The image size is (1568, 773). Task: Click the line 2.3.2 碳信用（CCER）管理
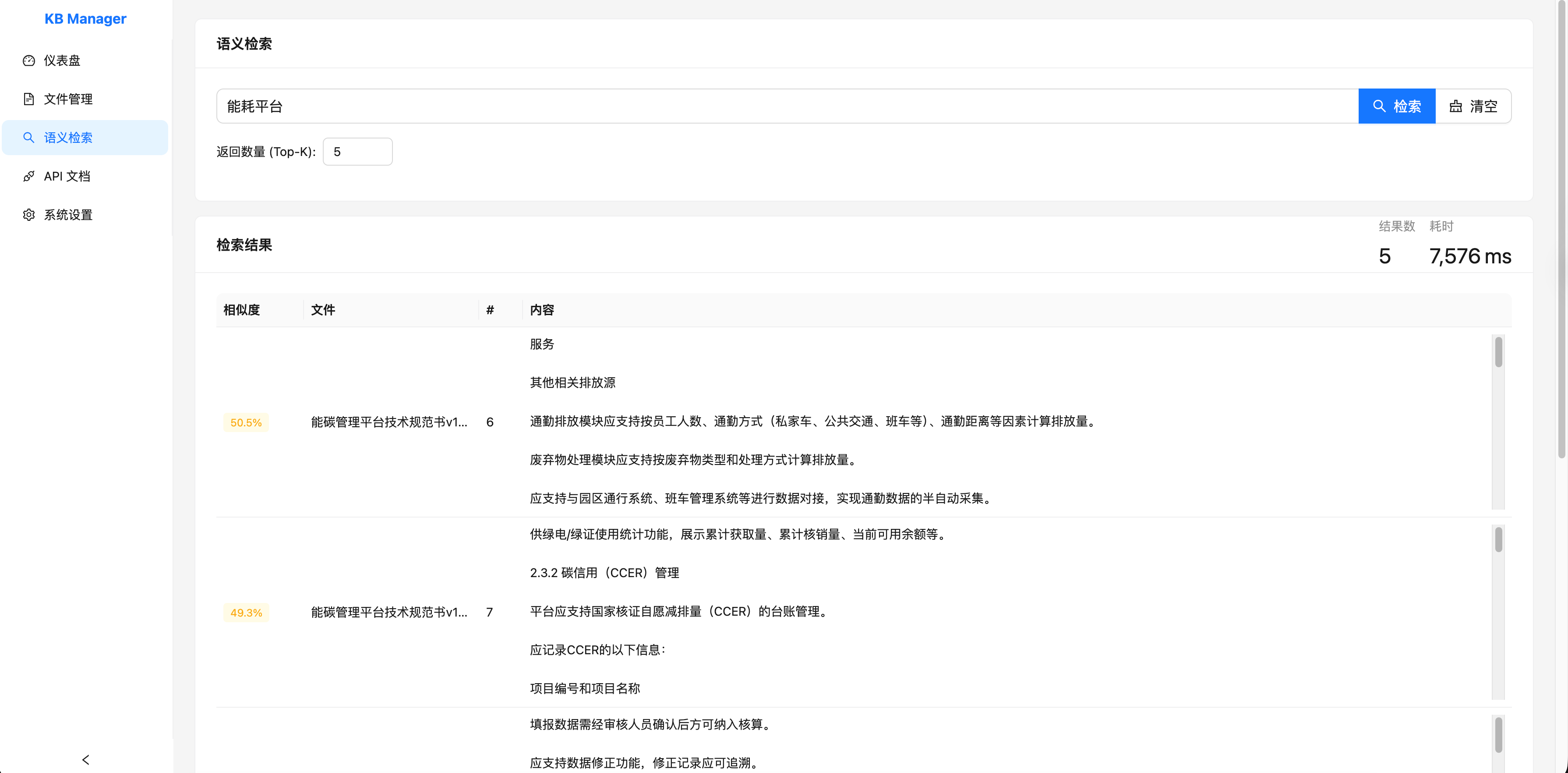click(x=604, y=573)
